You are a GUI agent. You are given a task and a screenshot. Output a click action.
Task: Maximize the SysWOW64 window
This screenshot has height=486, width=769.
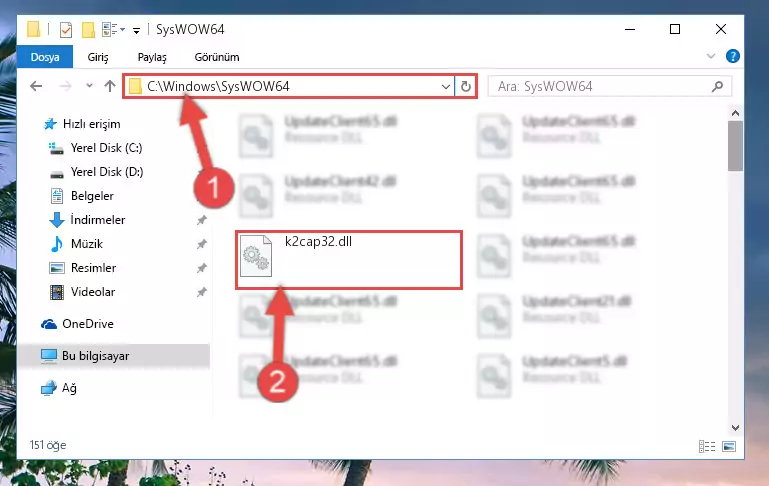click(675, 29)
